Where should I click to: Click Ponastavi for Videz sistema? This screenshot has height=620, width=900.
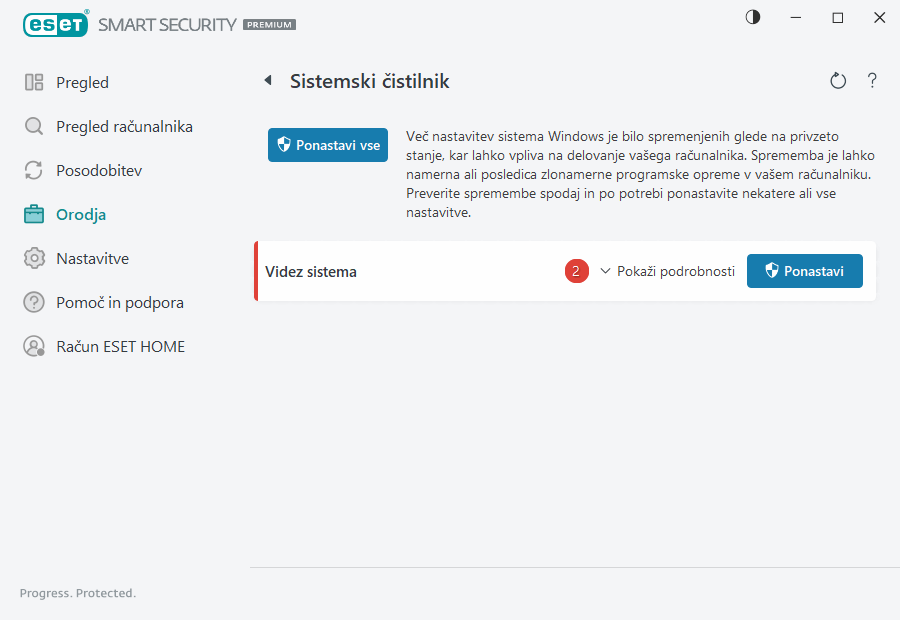(804, 271)
